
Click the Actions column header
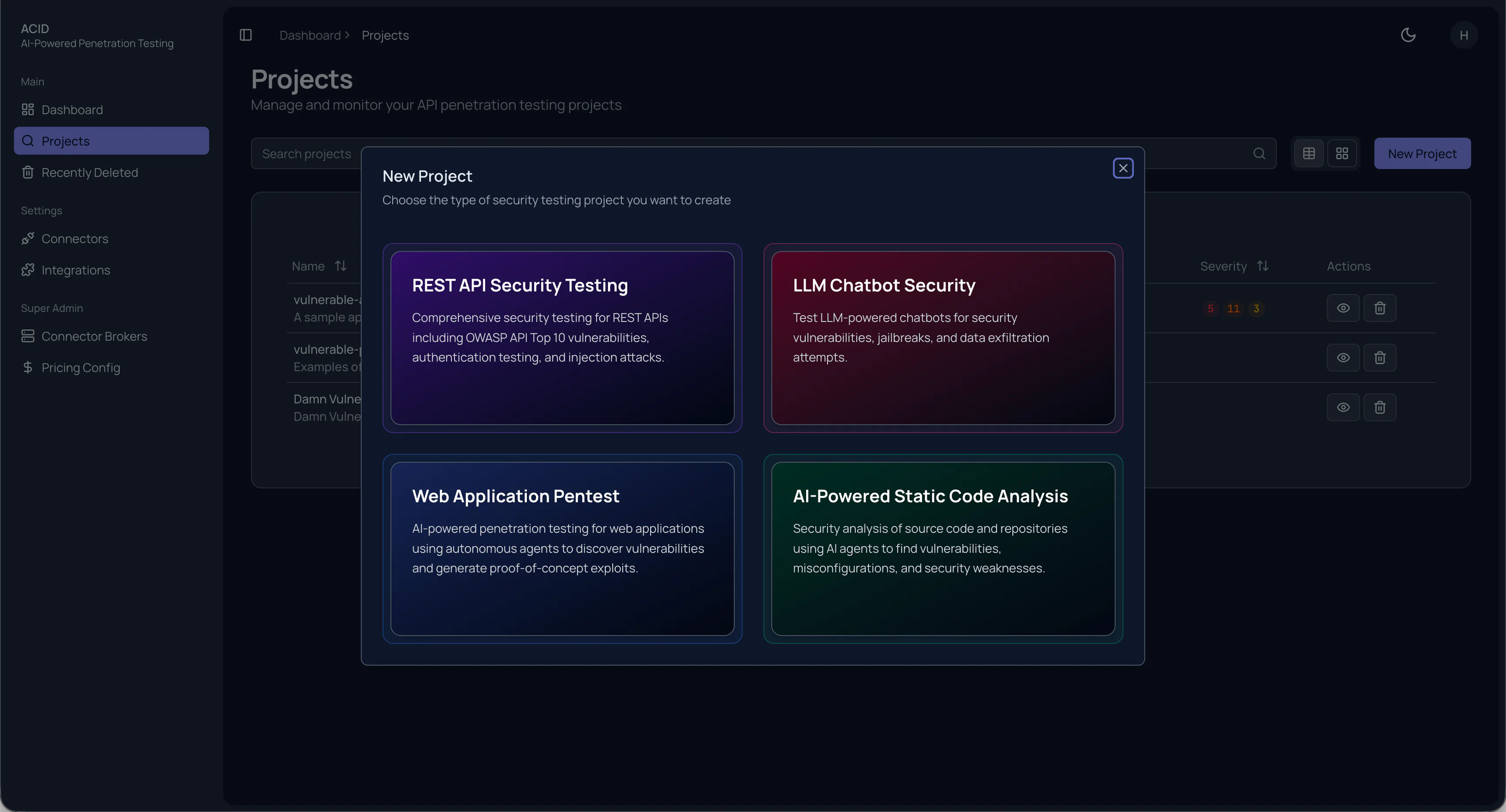pyautogui.click(x=1349, y=266)
